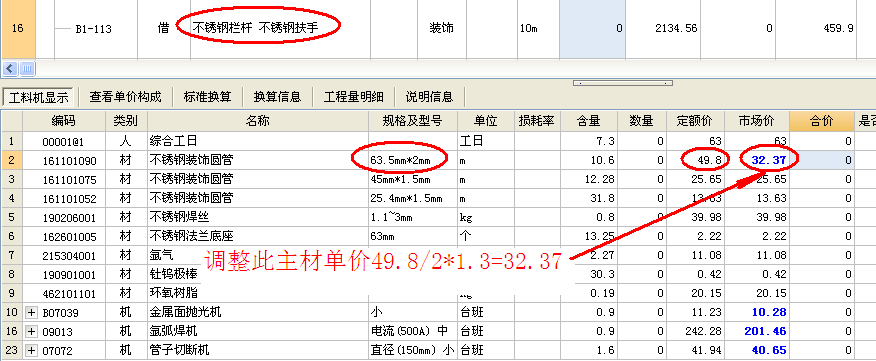The width and height of the screenshot is (876, 361).
Task: Click spec 直径(150mm) 小 cell
Action: click(412, 351)
